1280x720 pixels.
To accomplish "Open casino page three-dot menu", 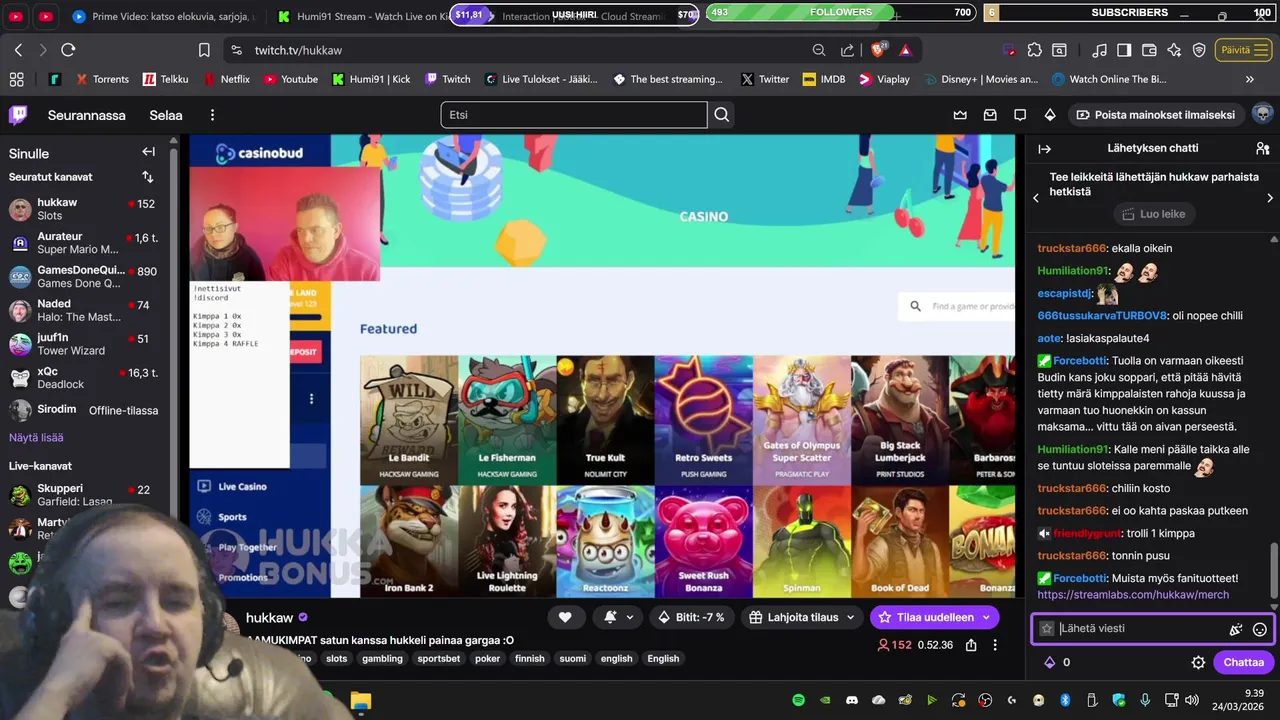I will tap(311, 398).
